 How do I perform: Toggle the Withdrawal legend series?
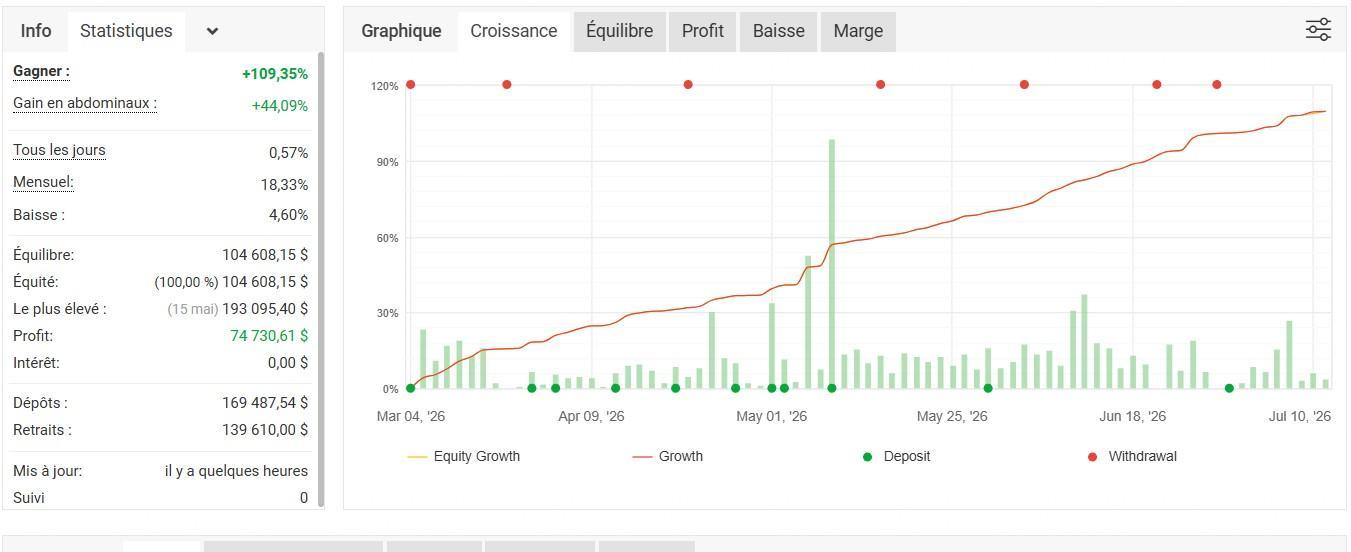1132,456
